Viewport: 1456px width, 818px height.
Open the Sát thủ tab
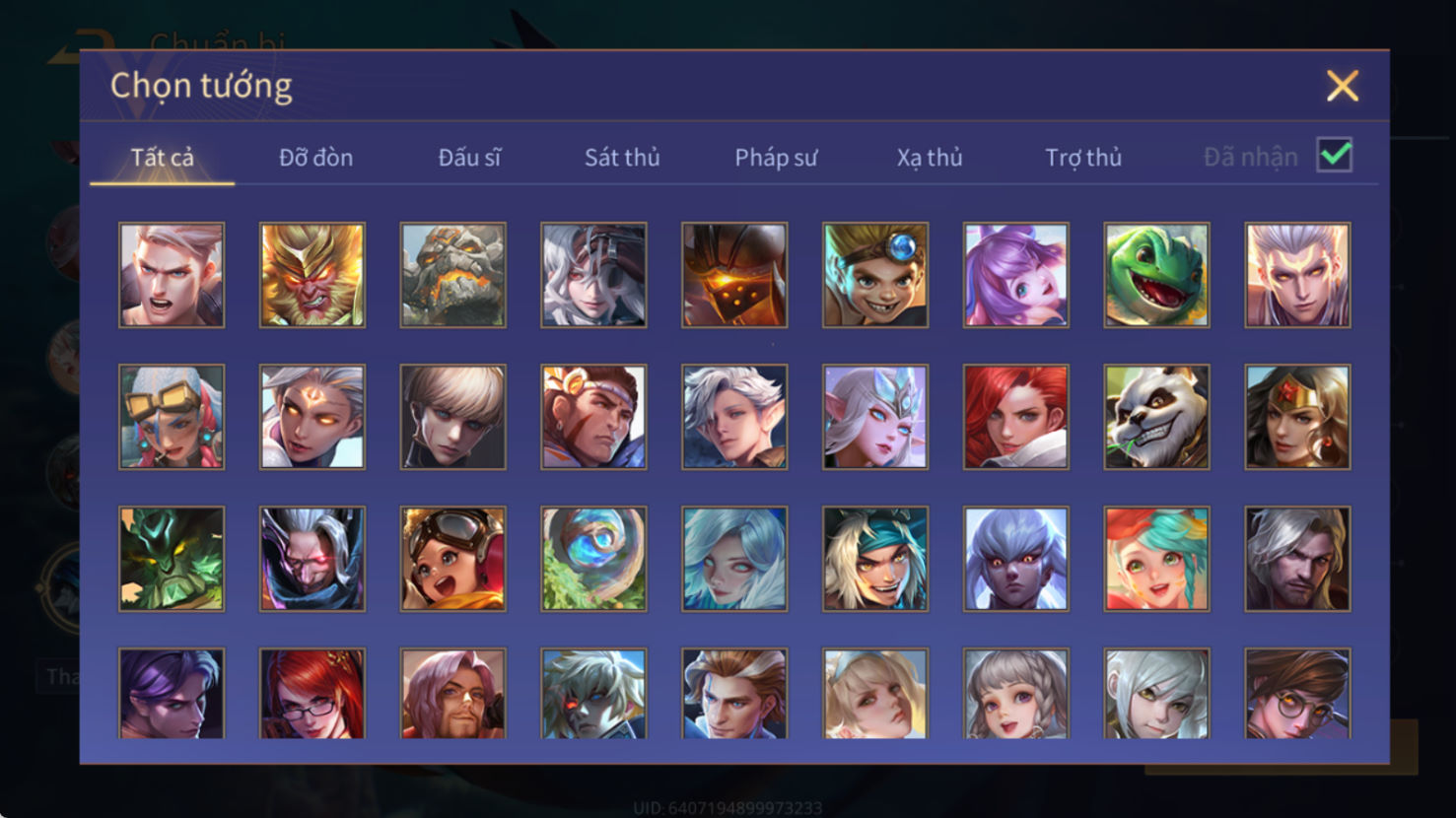pos(622,158)
